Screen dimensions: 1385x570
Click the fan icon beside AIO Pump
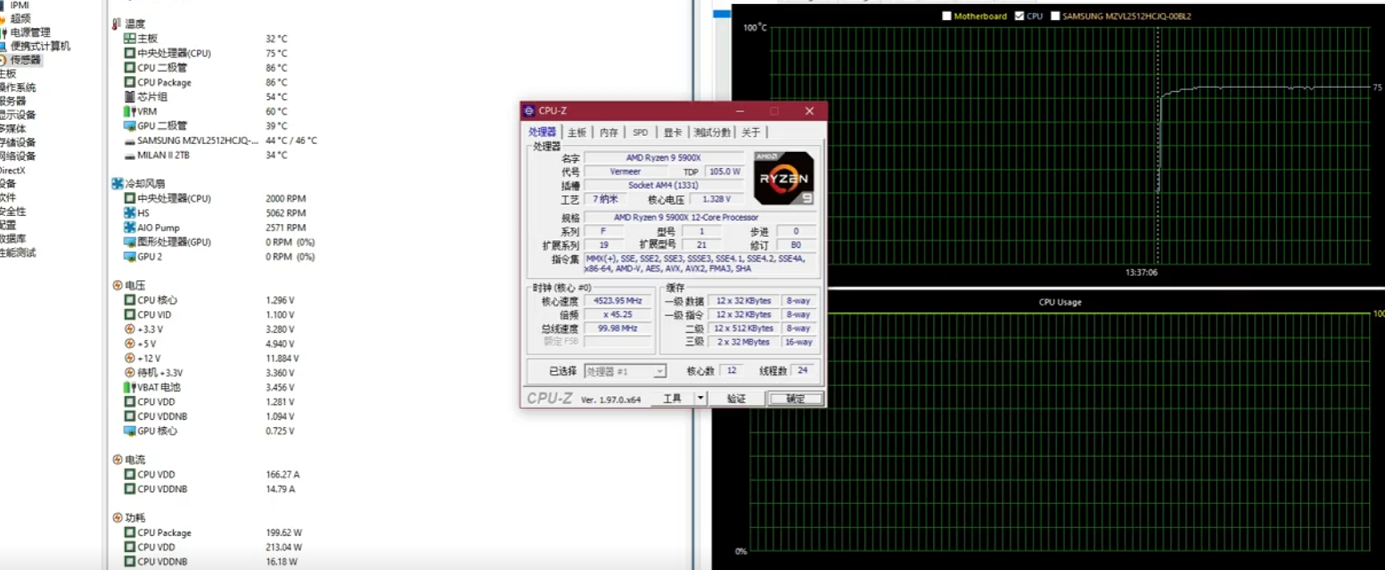(x=130, y=228)
